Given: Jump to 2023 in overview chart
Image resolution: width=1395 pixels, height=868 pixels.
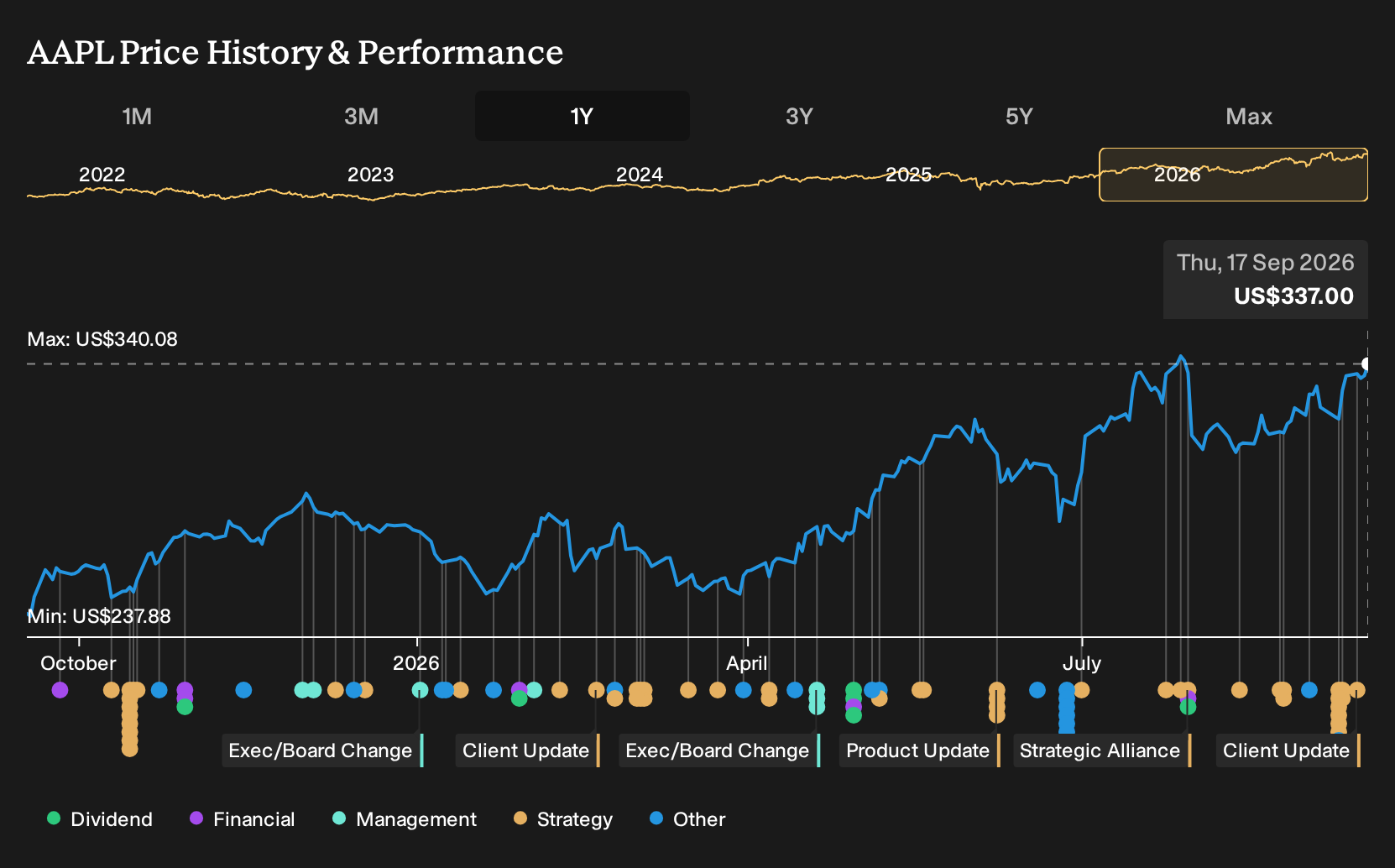Looking at the screenshot, I should click(370, 175).
